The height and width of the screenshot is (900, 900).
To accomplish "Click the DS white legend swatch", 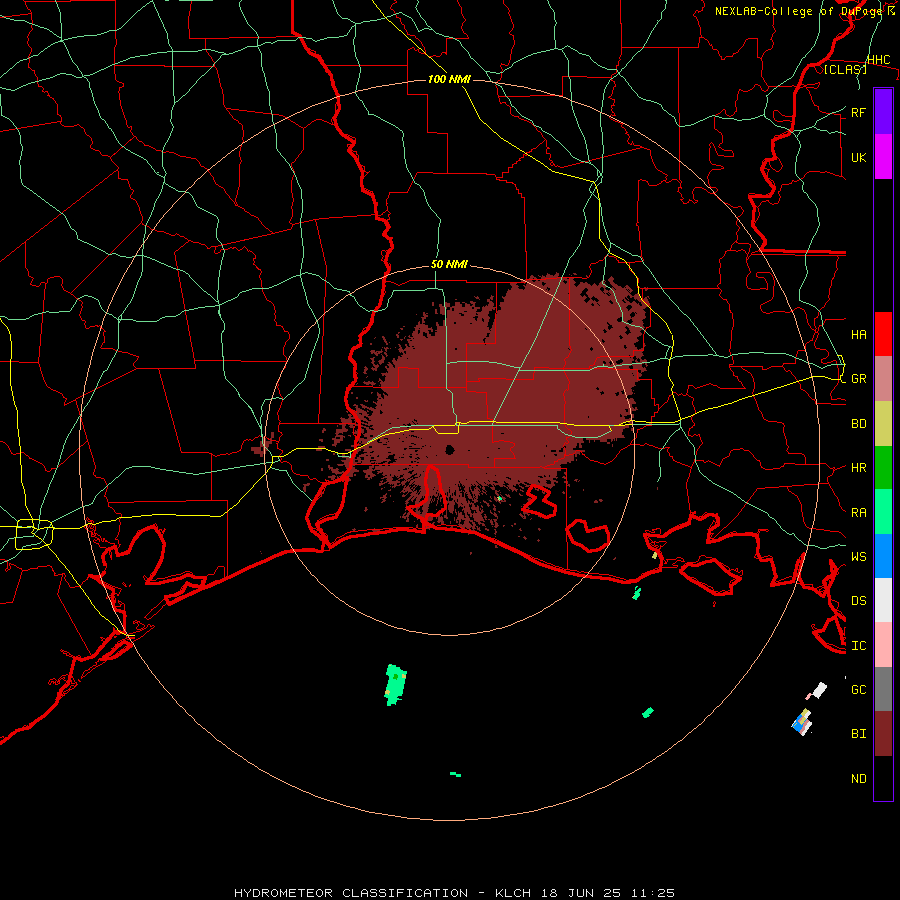I will (883, 600).
